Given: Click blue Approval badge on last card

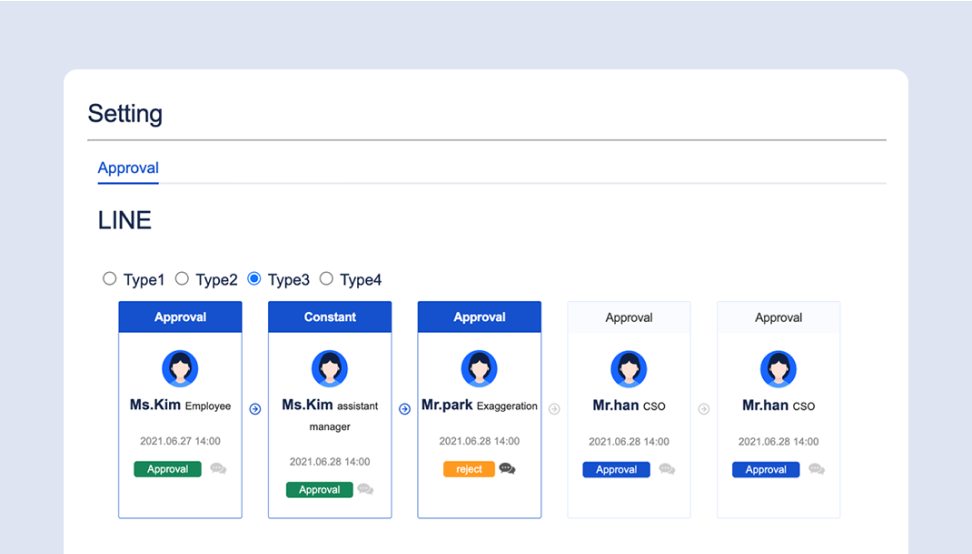Looking at the screenshot, I should [765, 469].
